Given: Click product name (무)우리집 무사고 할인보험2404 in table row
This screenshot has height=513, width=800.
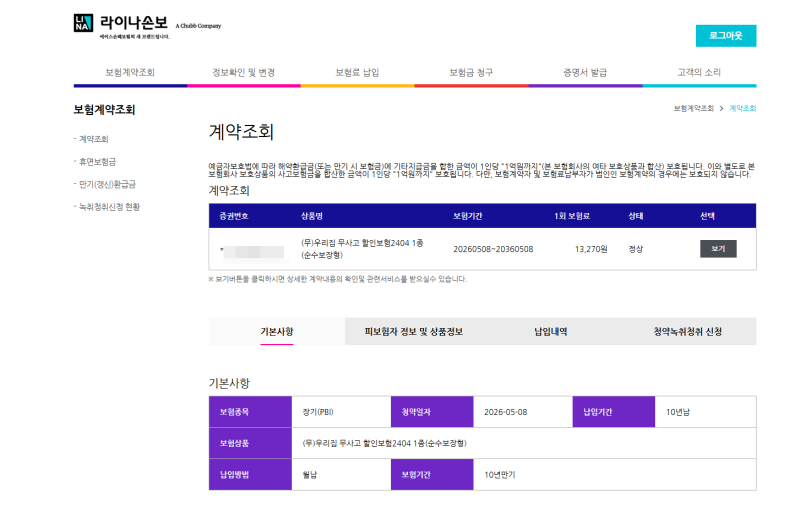Looking at the screenshot, I should [x=362, y=249].
